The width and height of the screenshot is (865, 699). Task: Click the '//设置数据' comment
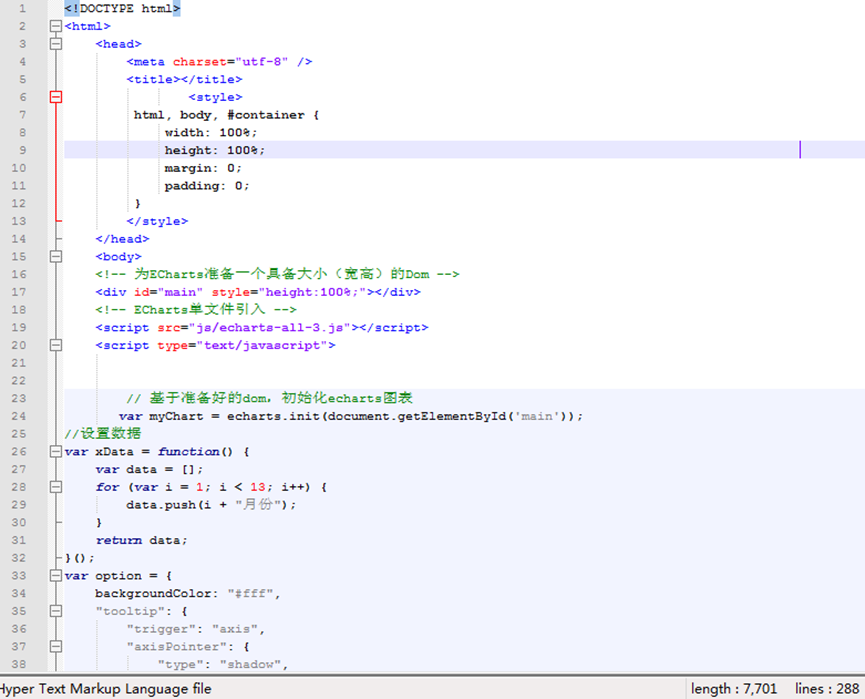pyautogui.click(x=103, y=434)
